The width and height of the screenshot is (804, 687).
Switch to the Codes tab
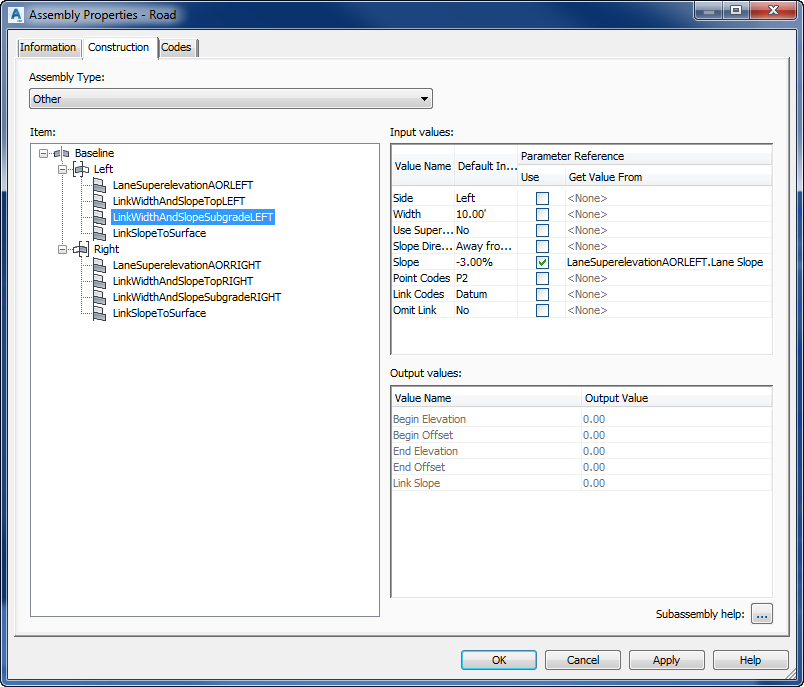point(176,47)
